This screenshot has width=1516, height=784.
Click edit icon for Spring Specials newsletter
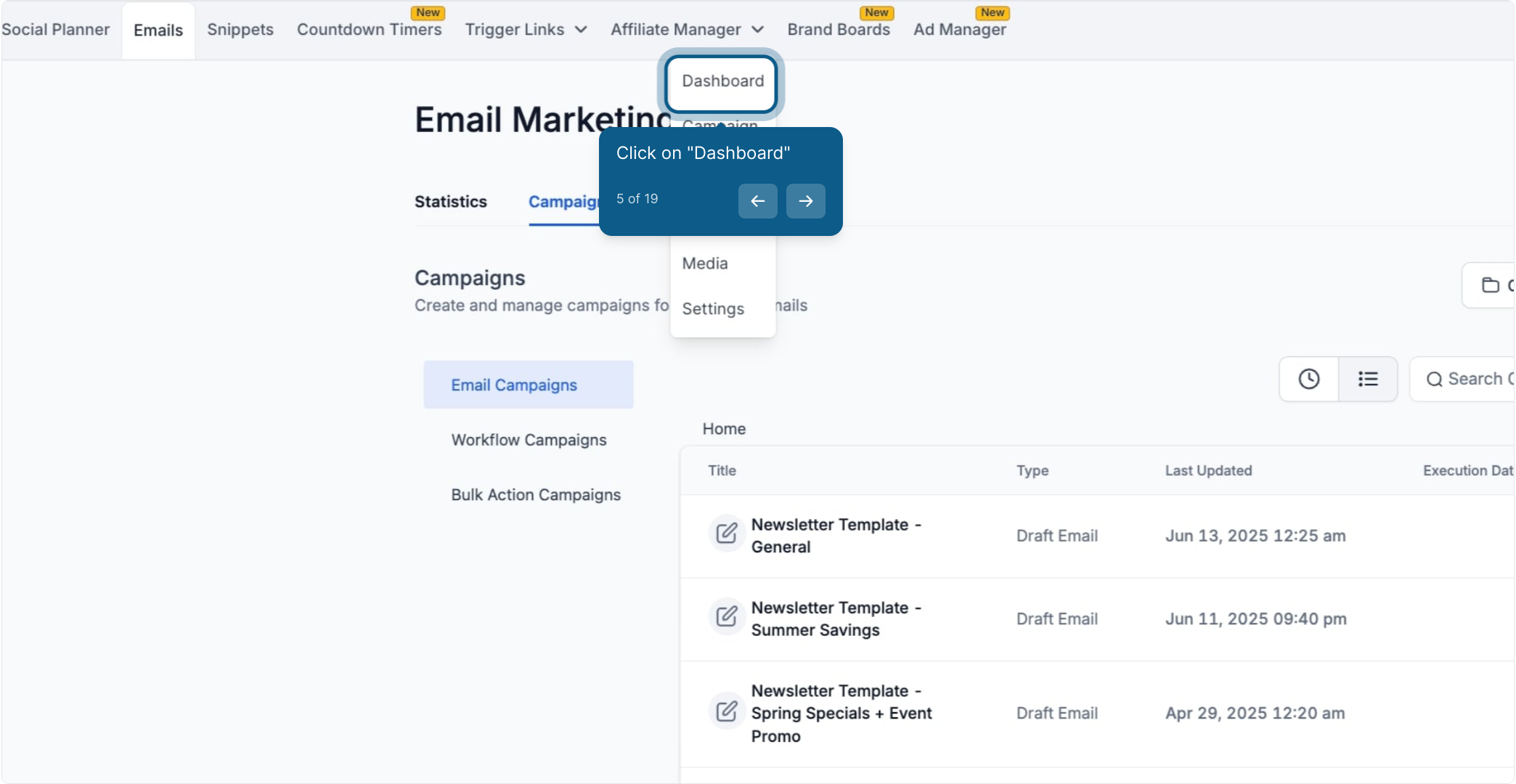[727, 711]
